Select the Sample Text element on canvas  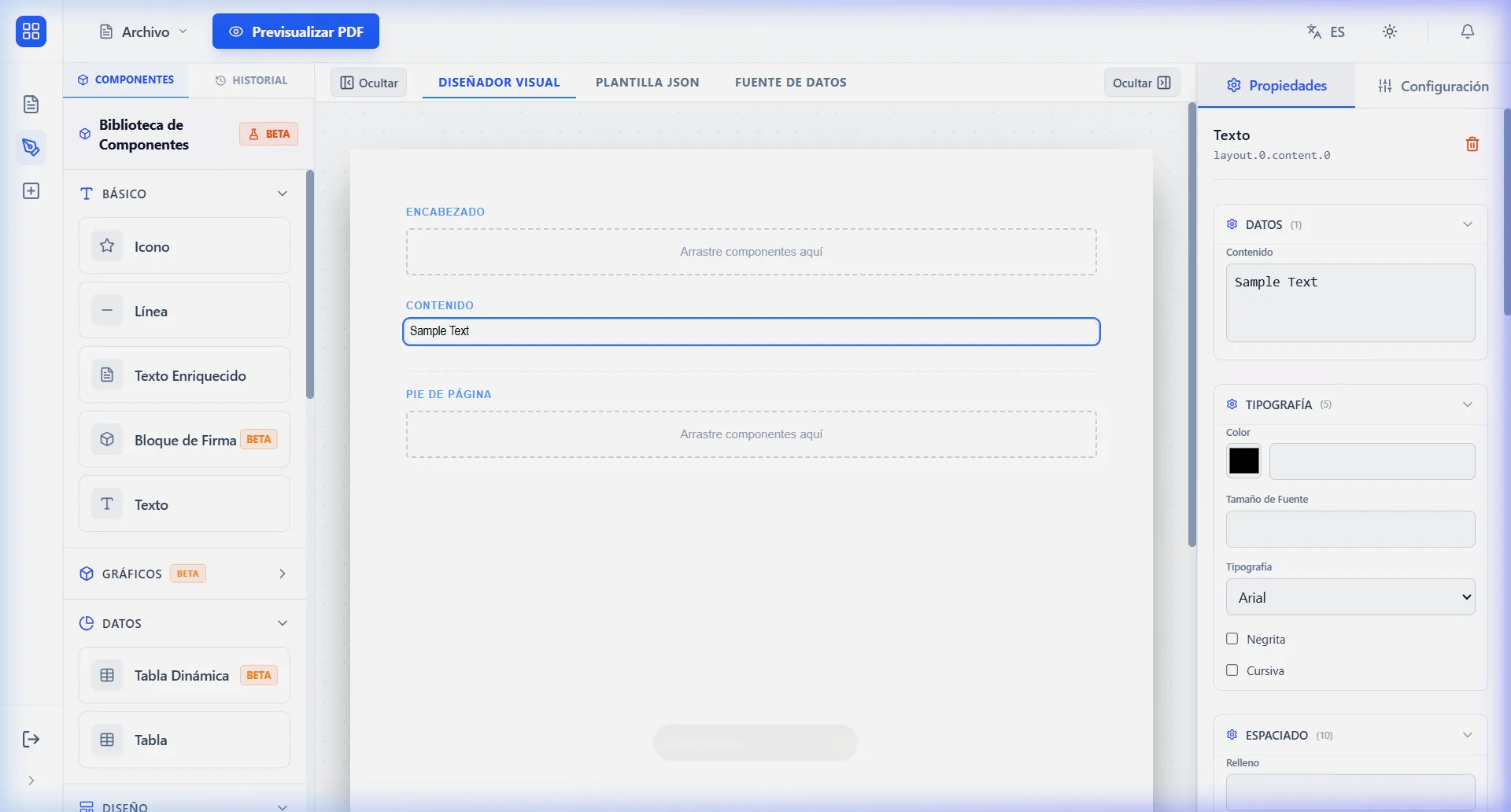(751, 331)
